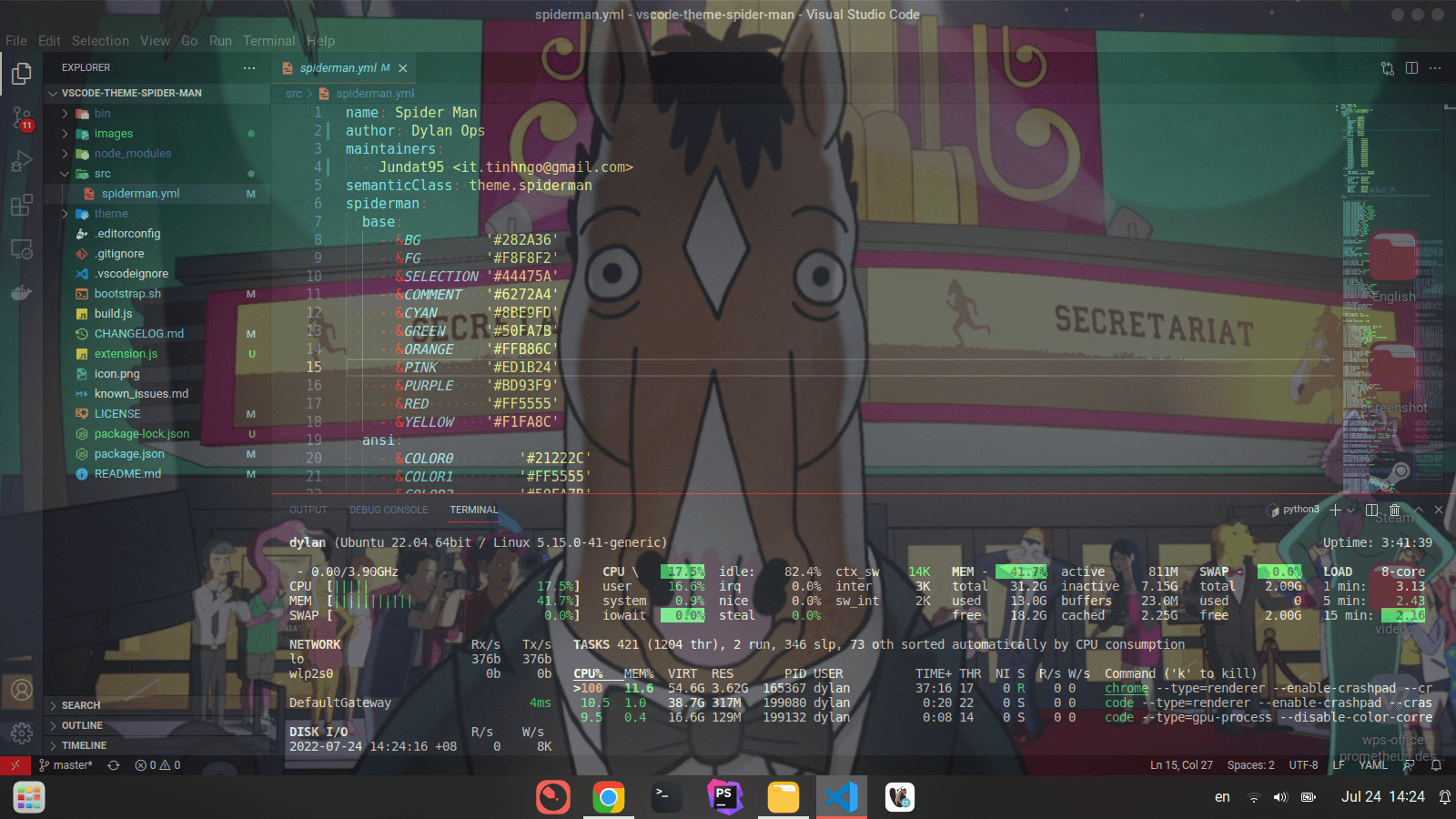Expand the TIMELINE section
This screenshot has width=1456, height=819.
tap(157, 745)
